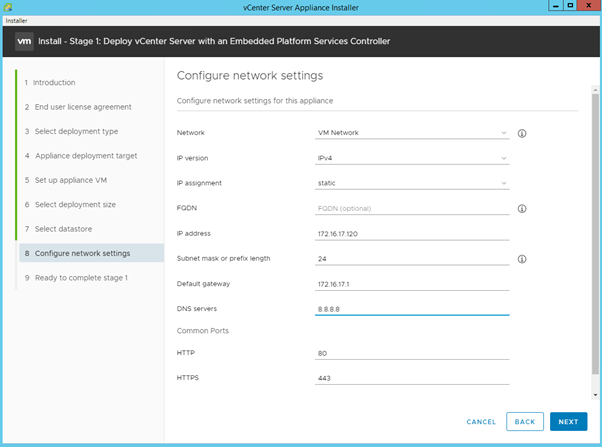602x447 pixels.
Task: Click the scrollbar down arrow
Action: tap(595, 395)
